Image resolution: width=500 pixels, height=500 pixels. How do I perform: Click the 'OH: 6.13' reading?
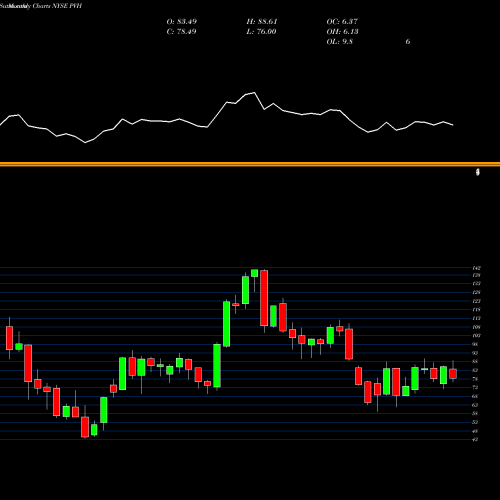(342, 32)
